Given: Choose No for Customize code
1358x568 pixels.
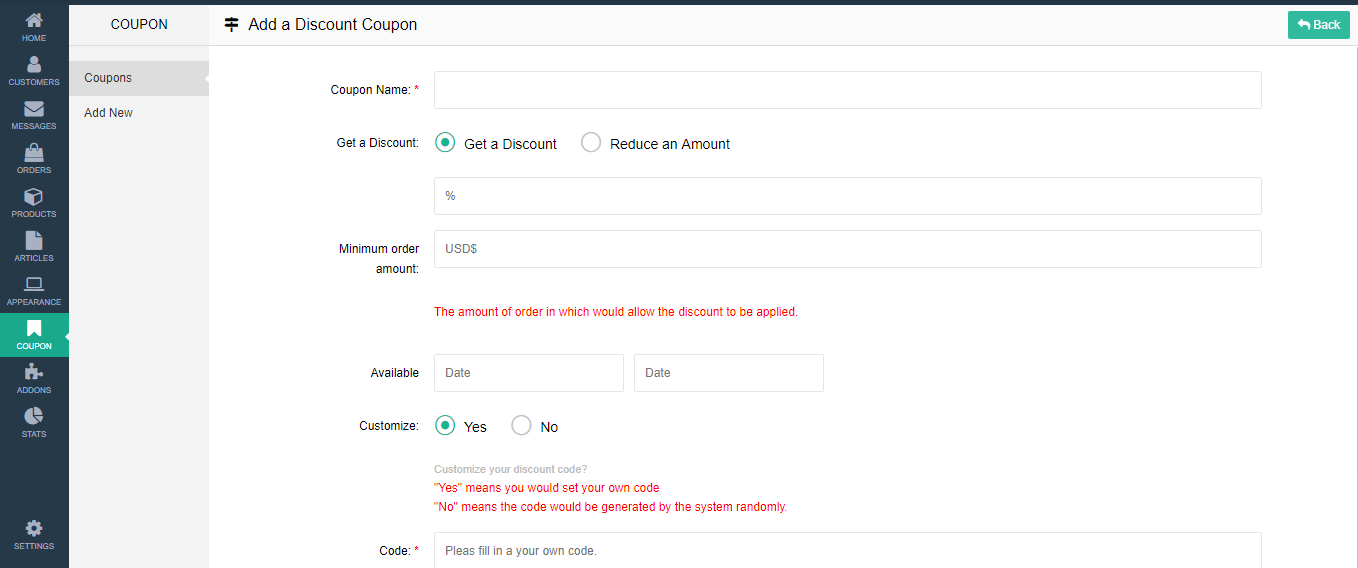Looking at the screenshot, I should 521,426.
